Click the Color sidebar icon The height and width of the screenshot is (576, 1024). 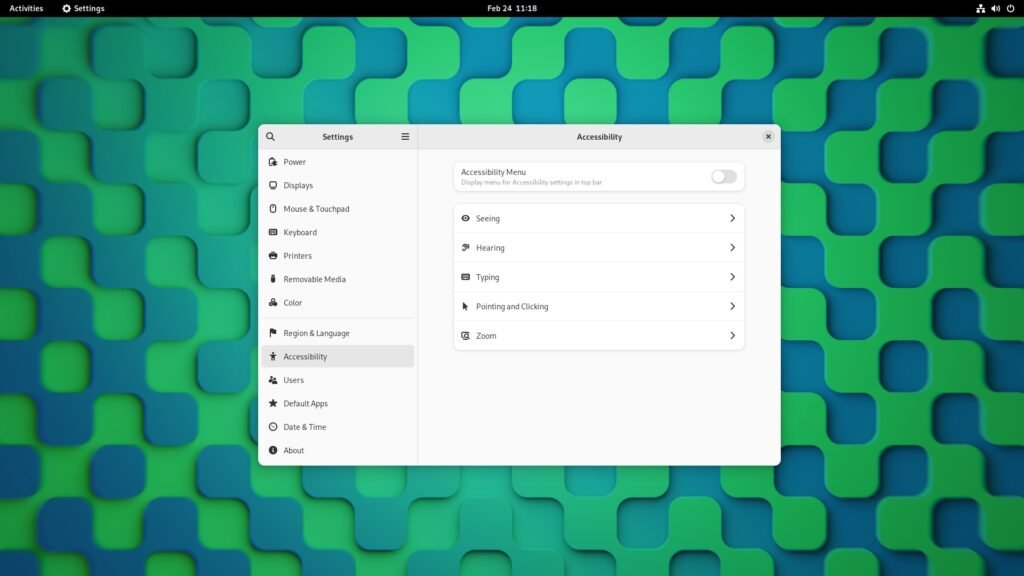[x=273, y=302]
